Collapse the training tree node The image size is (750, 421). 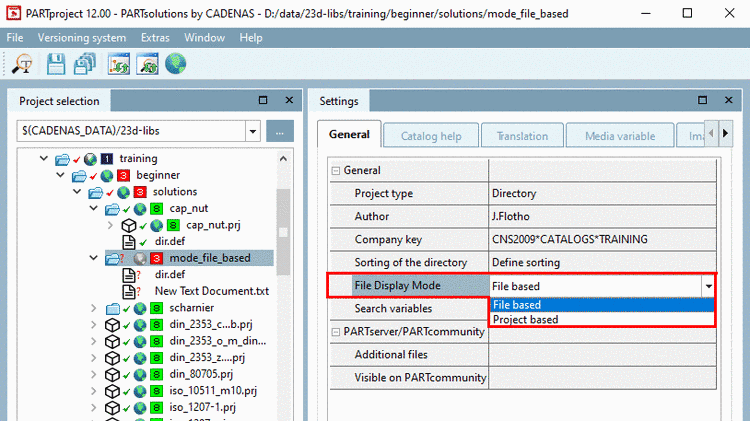pos(44,158)
